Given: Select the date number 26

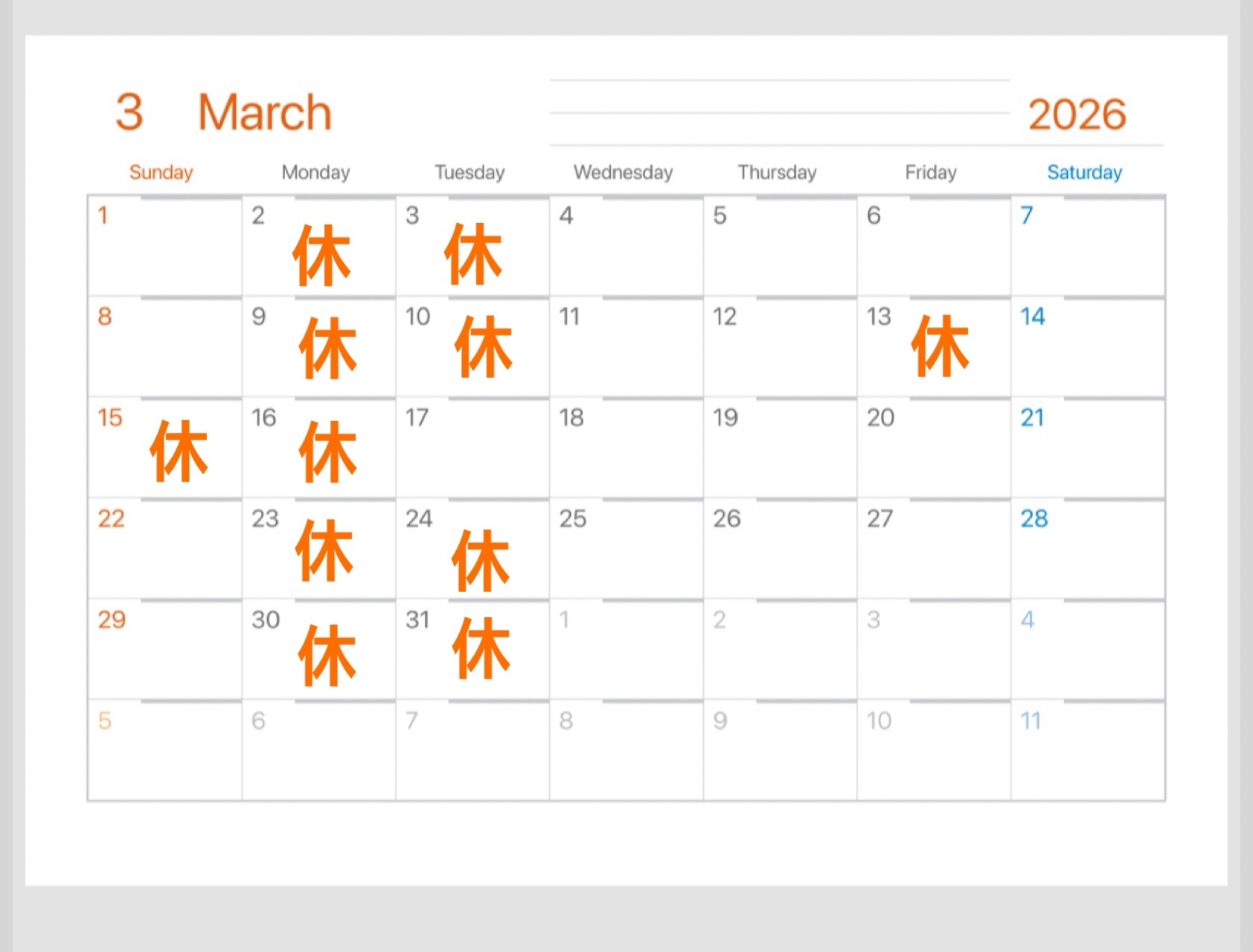Looking at the screenshot, I should tap(726, 518).
